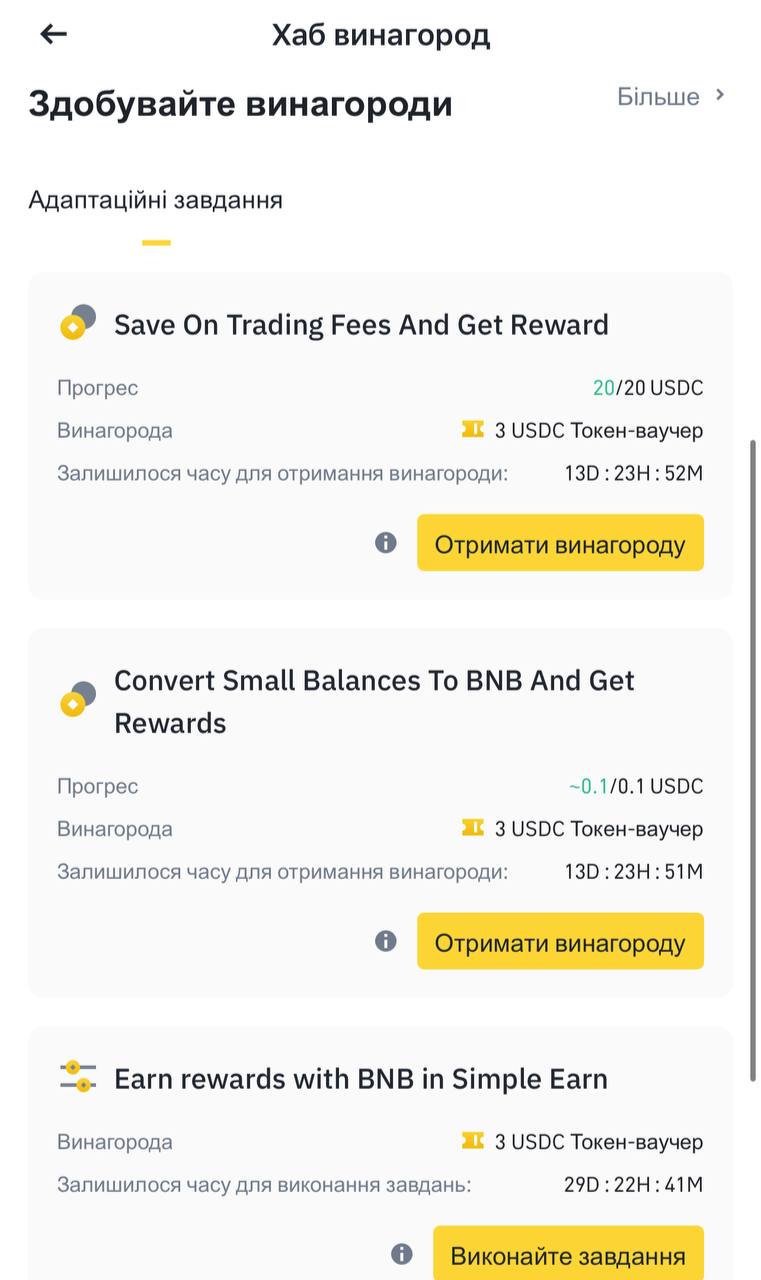Open Earn rewards with BNB in Simple Earn title
The height and width of the screenshot is (1280, 761).
click(361, 1079)
